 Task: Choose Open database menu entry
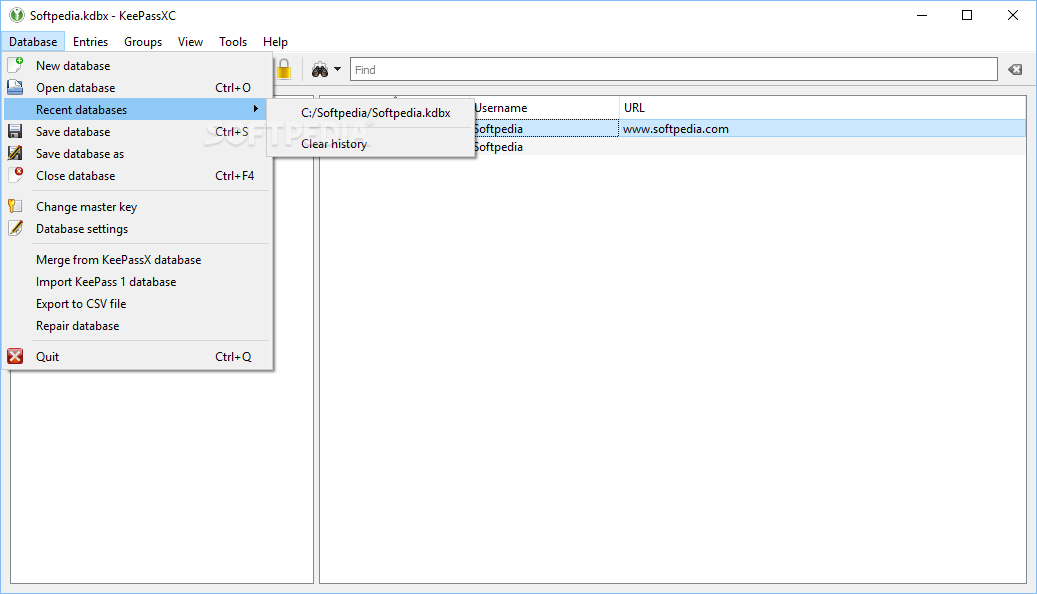[x=138, y=87]
